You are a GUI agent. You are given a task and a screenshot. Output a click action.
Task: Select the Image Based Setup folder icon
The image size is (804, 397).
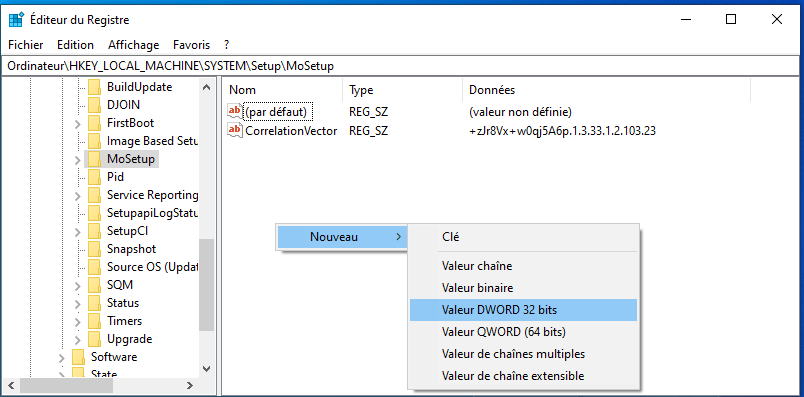(94, 141)
